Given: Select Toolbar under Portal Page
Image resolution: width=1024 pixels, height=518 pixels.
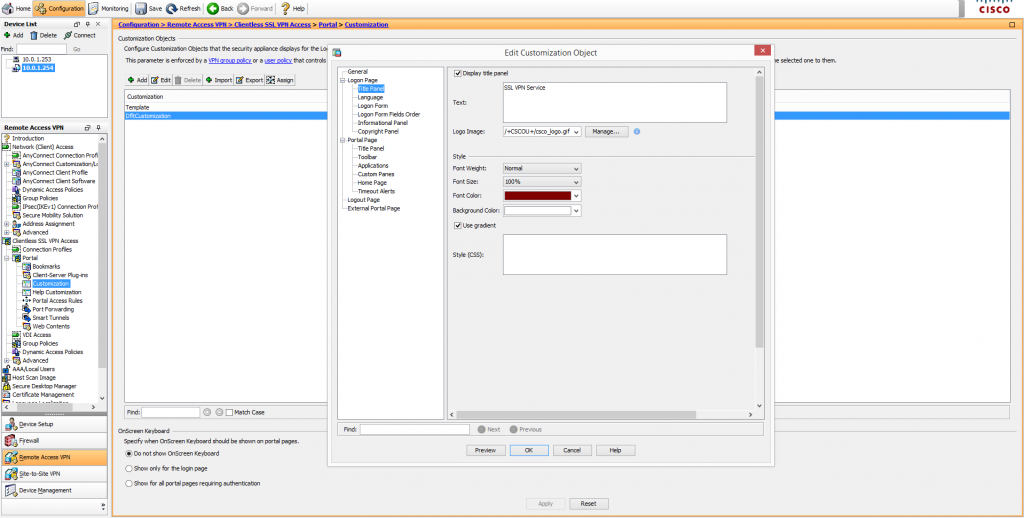Looking at the screenshot, I should 367,157.
